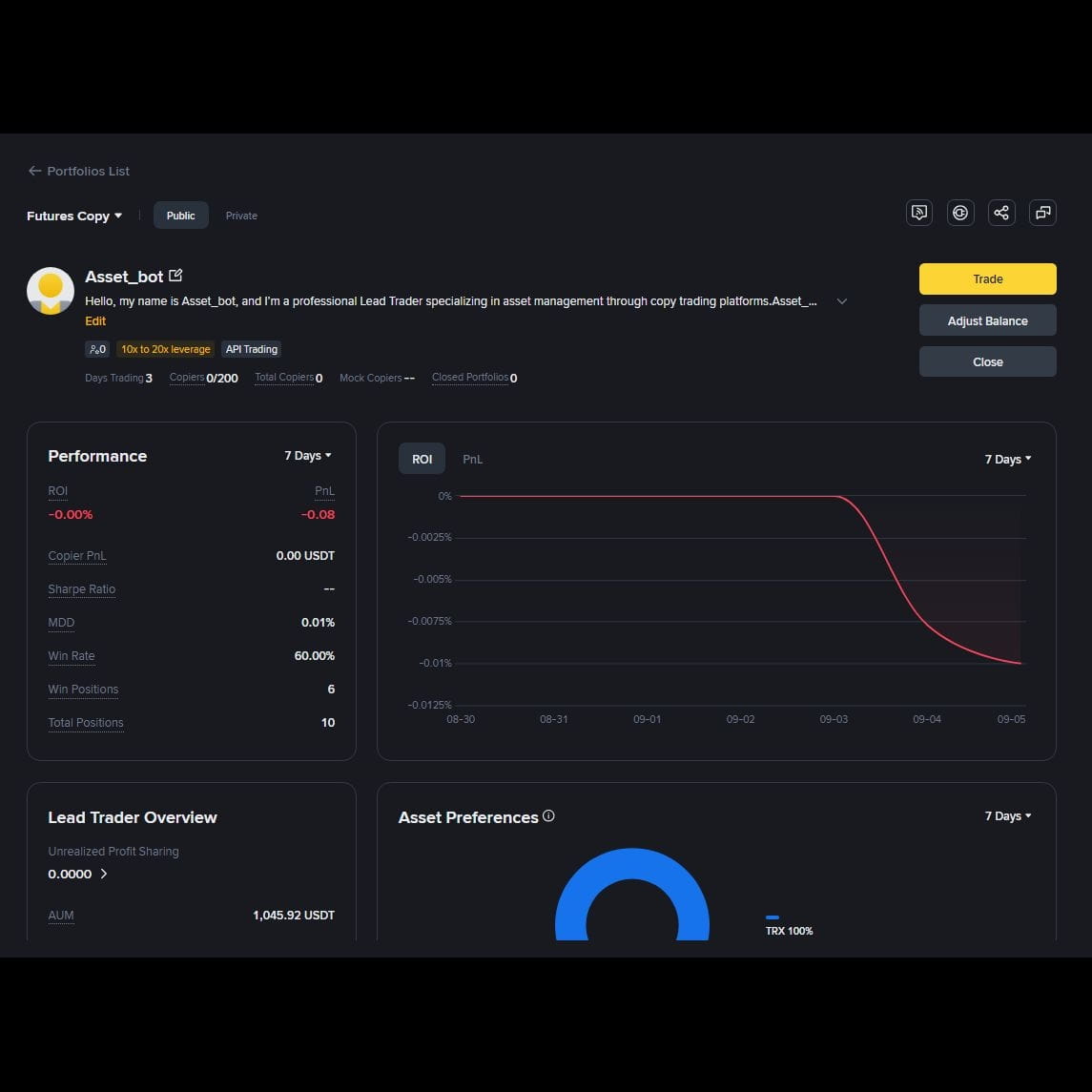Image resolution: width=1092 pixels, height=1092 pixels.
Task: Click the Asset_bot profile avatar
Action: [x=51, y=291]
